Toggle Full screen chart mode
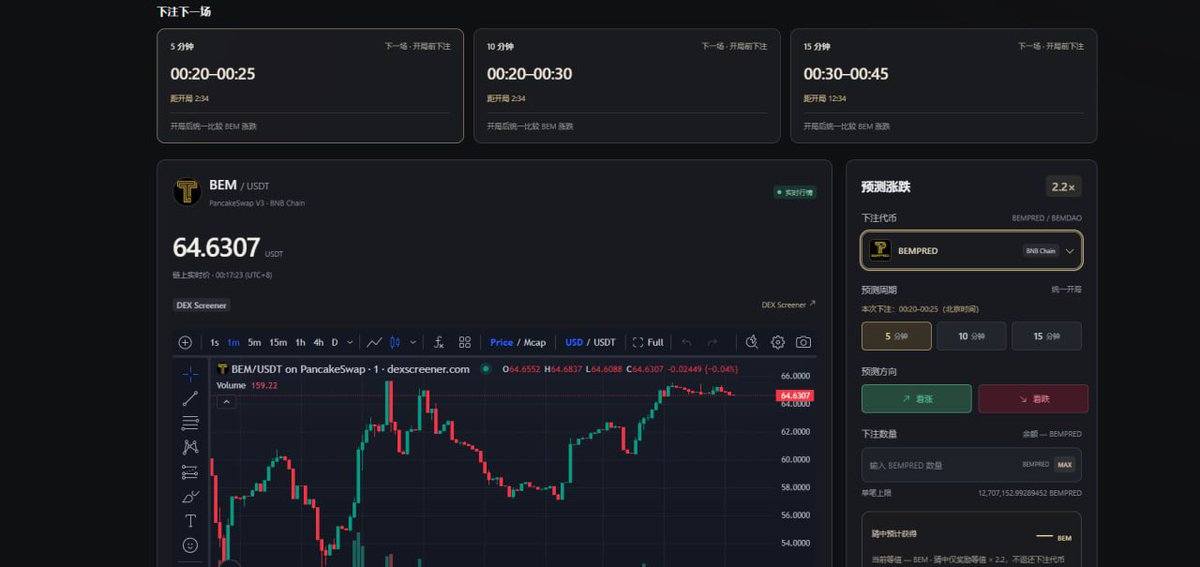 pyautogui.click(x=648, y=342)
